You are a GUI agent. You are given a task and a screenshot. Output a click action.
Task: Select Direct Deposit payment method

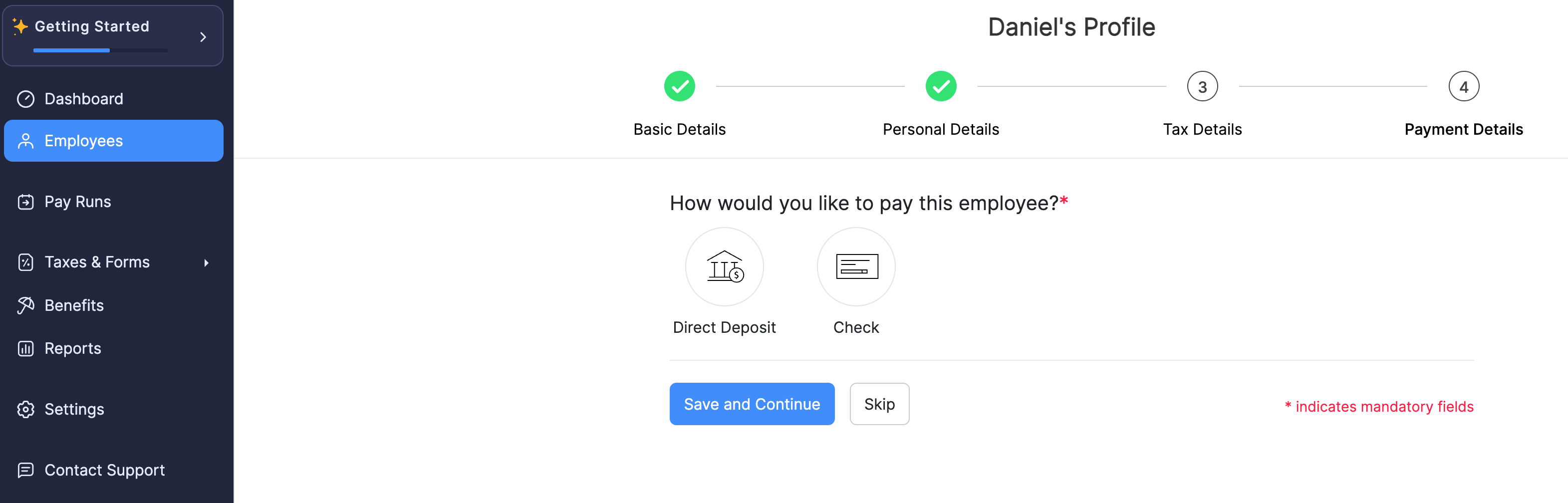coord(724,267)
